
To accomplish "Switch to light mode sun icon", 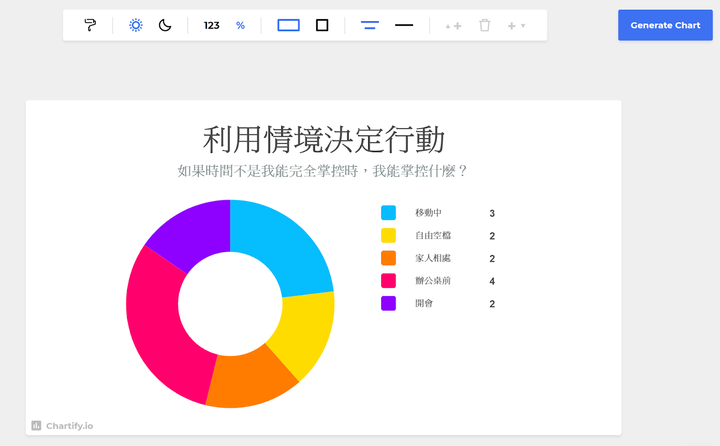I will pos(135,25).
